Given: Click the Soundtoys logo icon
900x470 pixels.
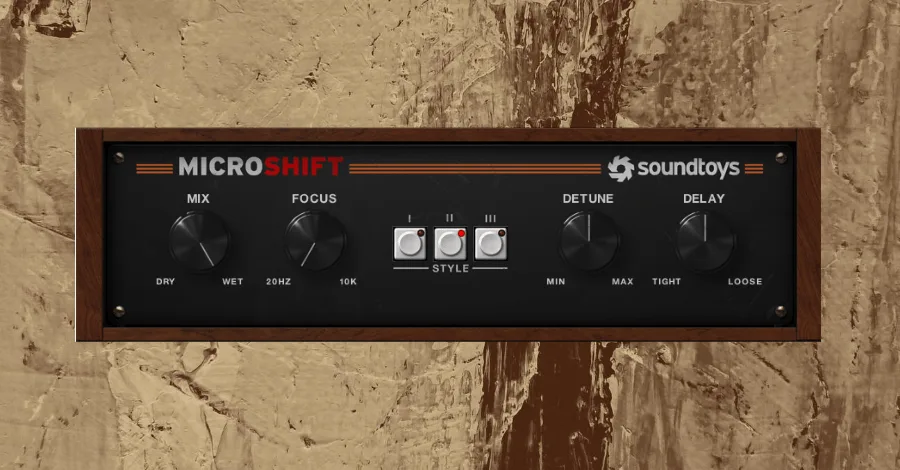Looking at the screenshot, I should coord(621,168).
